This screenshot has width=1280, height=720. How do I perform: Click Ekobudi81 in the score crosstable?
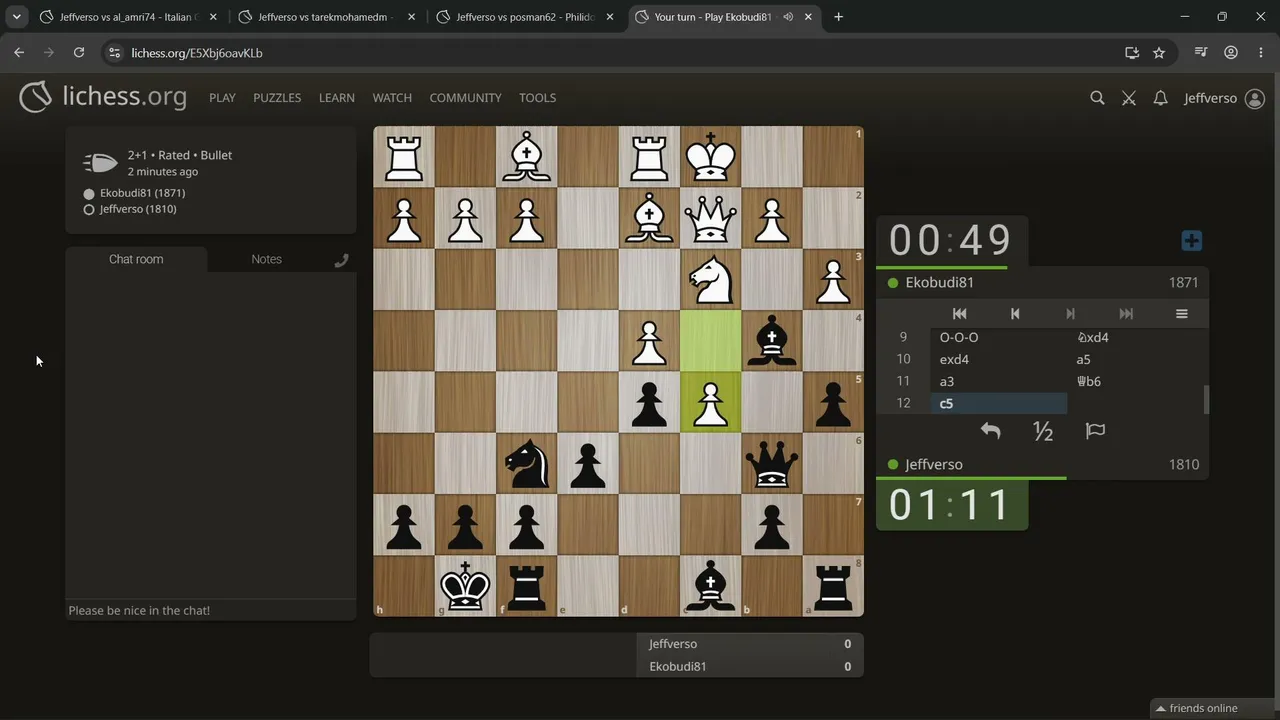tap(677, 667)
